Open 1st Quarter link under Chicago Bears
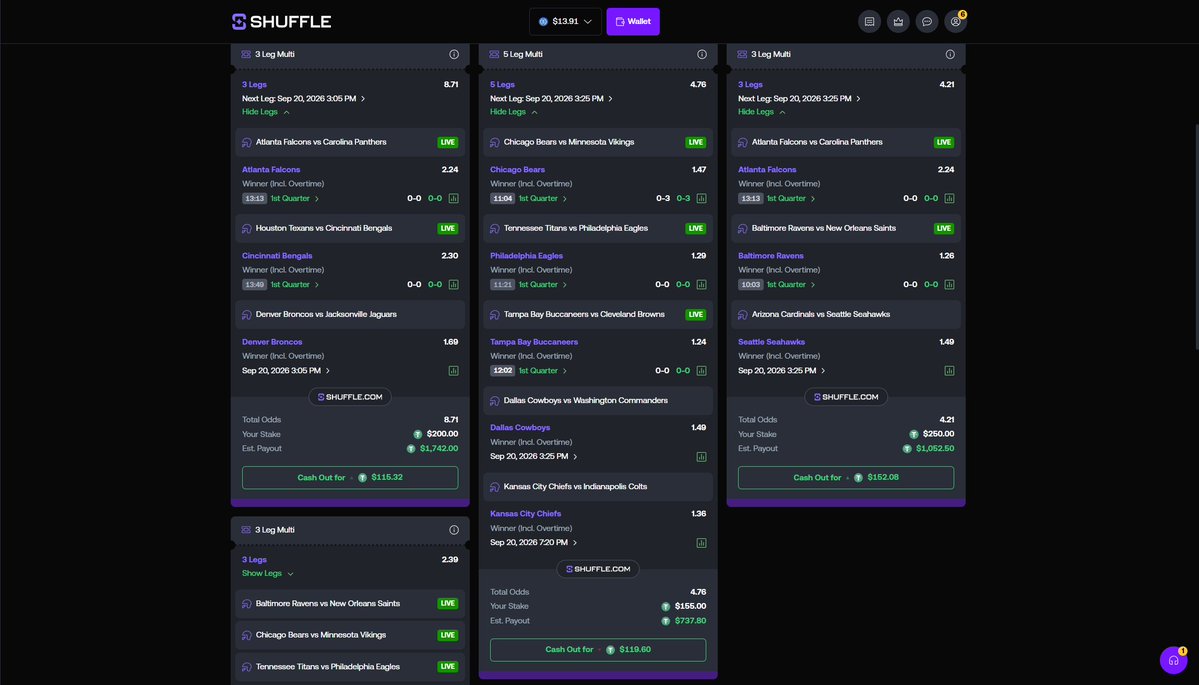Viewport: 1199px width, 685px height. 542,199
